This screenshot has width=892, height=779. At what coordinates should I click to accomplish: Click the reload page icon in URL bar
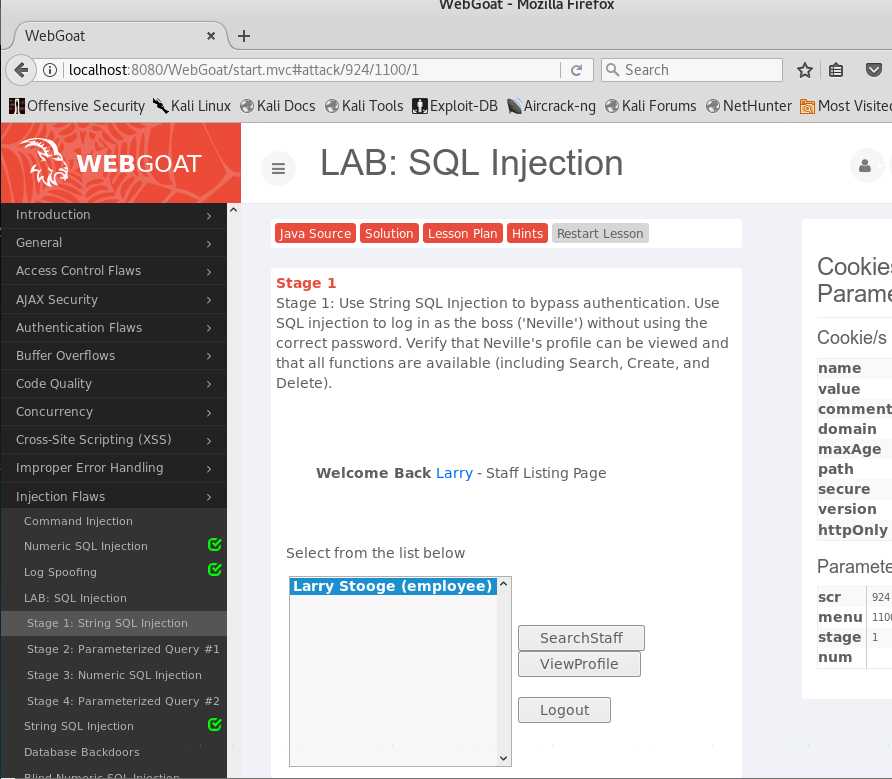[576, 70]
